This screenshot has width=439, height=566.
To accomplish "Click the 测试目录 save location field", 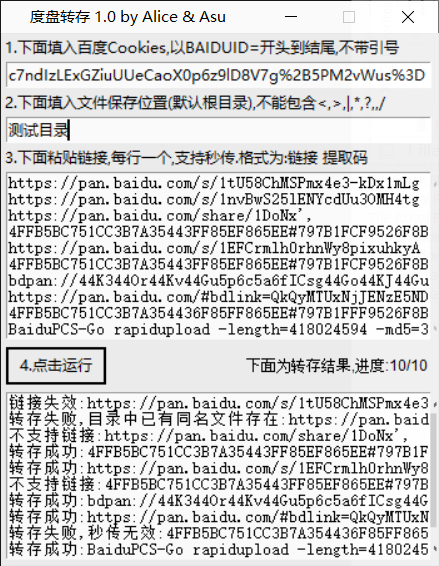I will pyautogui.click(x=218, y=130).
